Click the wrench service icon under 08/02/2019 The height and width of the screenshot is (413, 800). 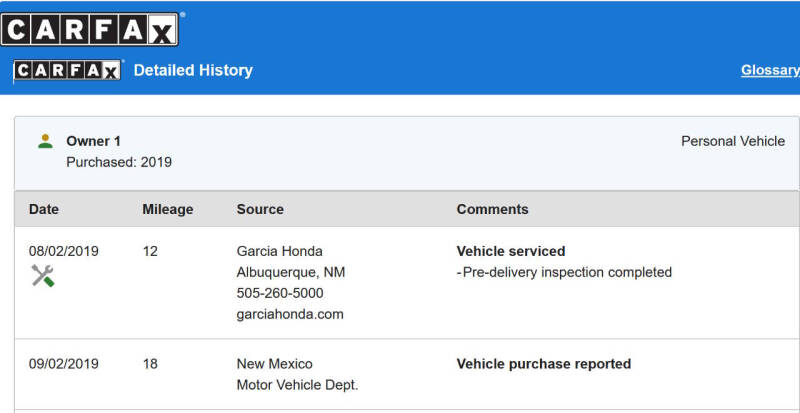pos(43,276)
